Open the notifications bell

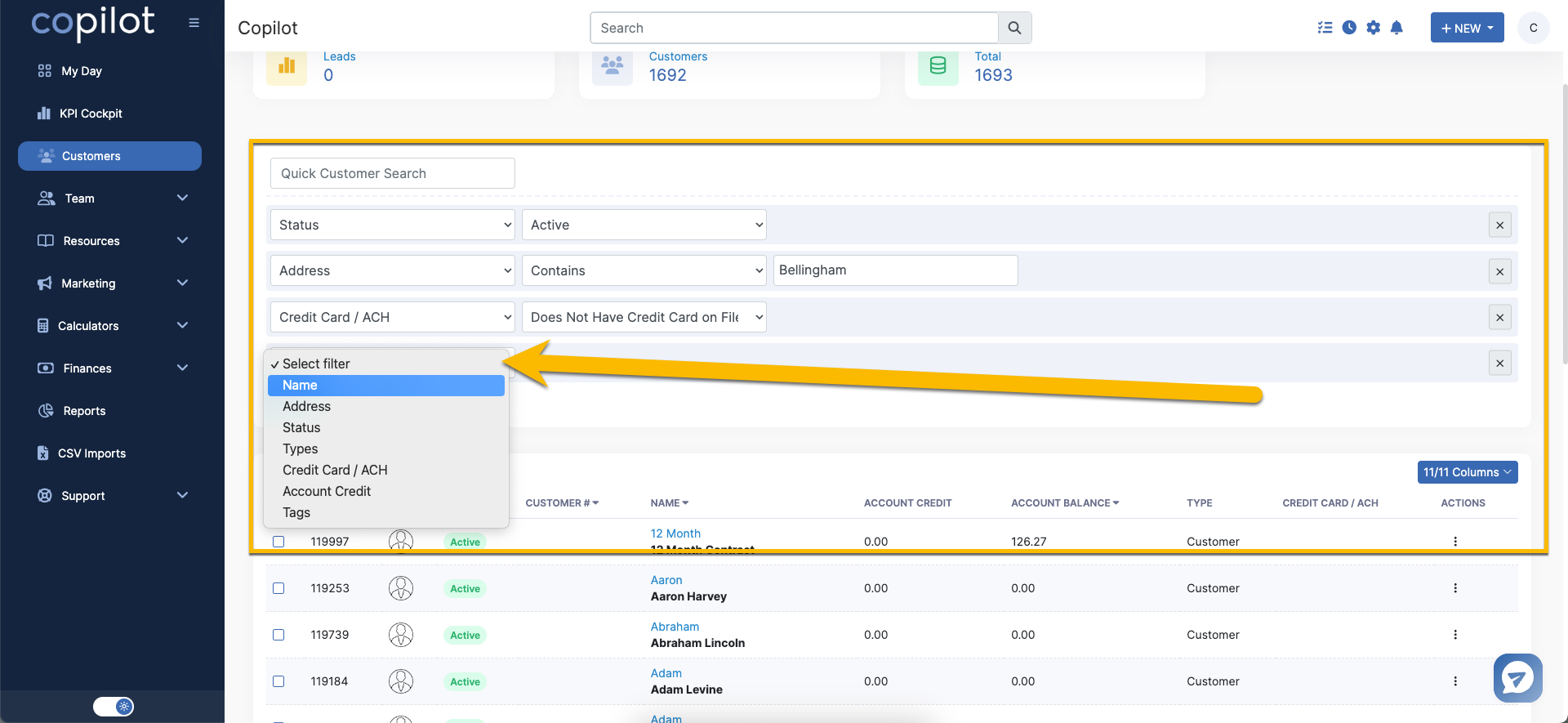click(1396, 28)
